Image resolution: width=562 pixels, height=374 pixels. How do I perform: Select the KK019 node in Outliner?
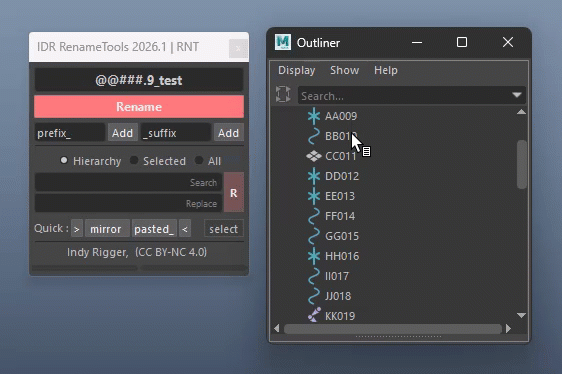(340, 316)
